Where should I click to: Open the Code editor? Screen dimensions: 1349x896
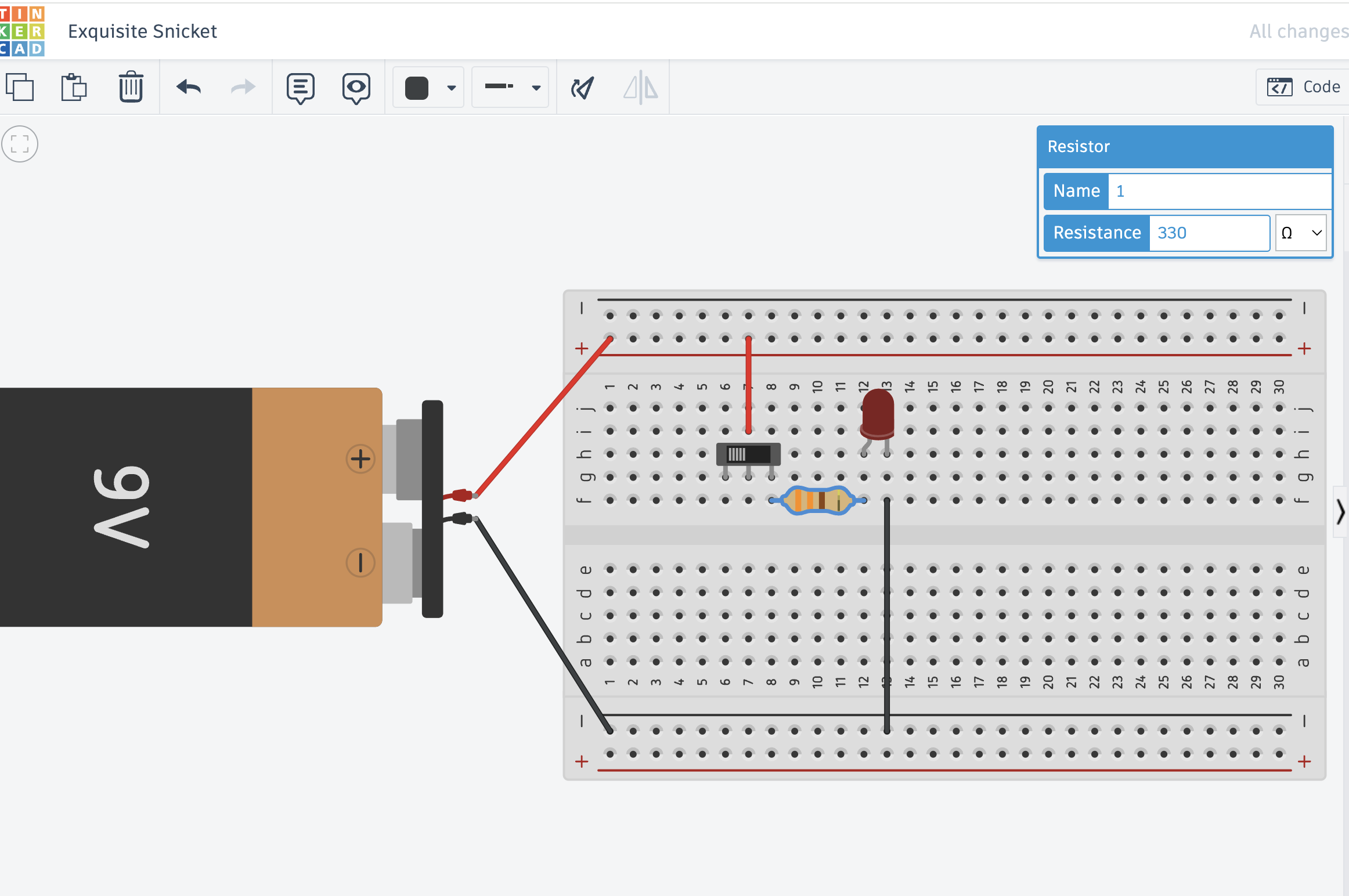(1300, 87)
